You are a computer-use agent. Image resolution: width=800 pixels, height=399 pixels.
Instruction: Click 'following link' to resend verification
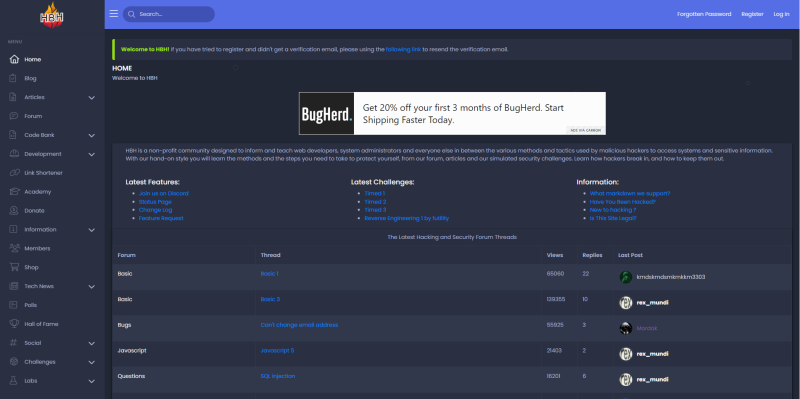pos(403,49)
